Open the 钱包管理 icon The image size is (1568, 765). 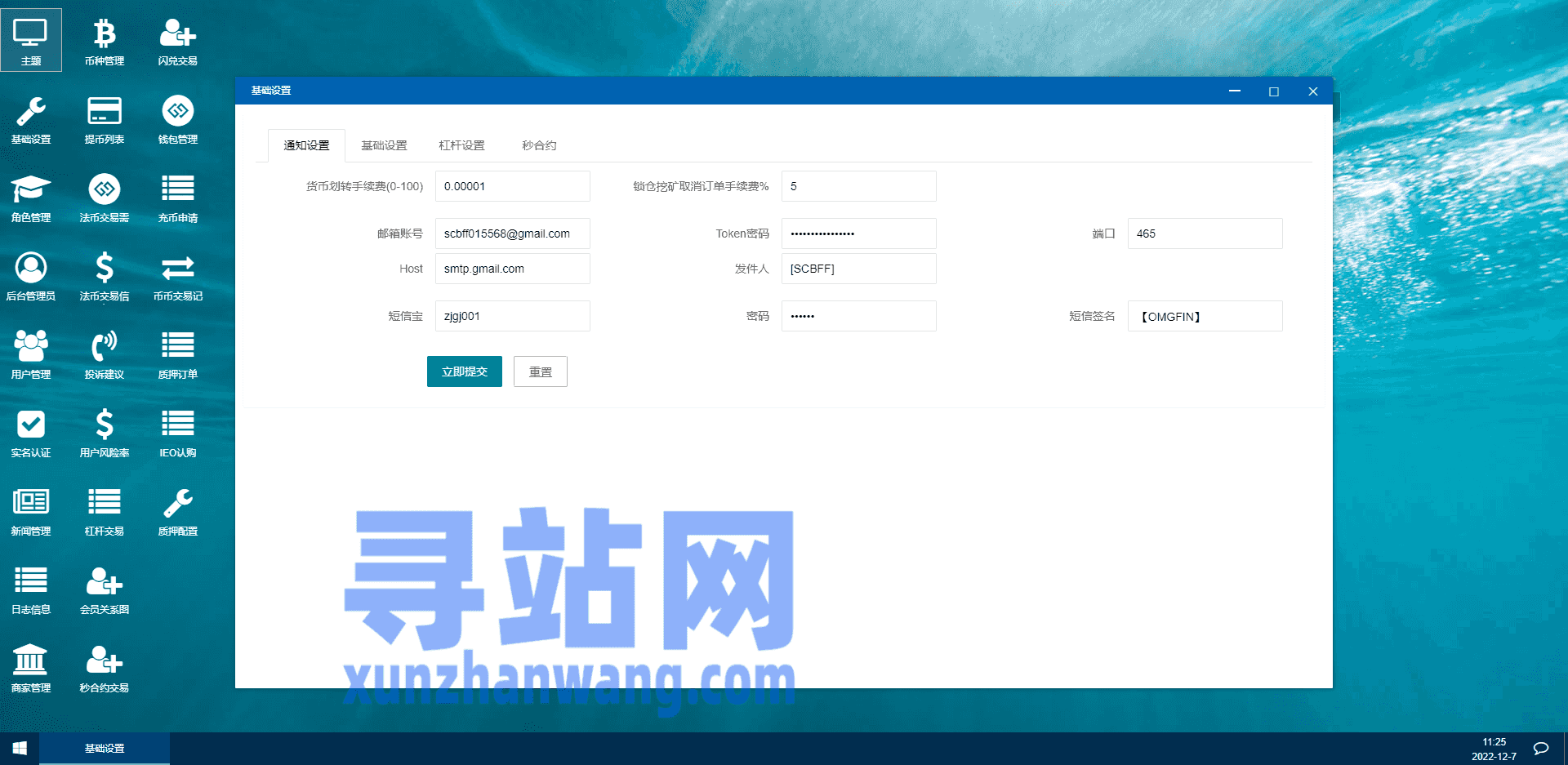(x=178, y=118)
